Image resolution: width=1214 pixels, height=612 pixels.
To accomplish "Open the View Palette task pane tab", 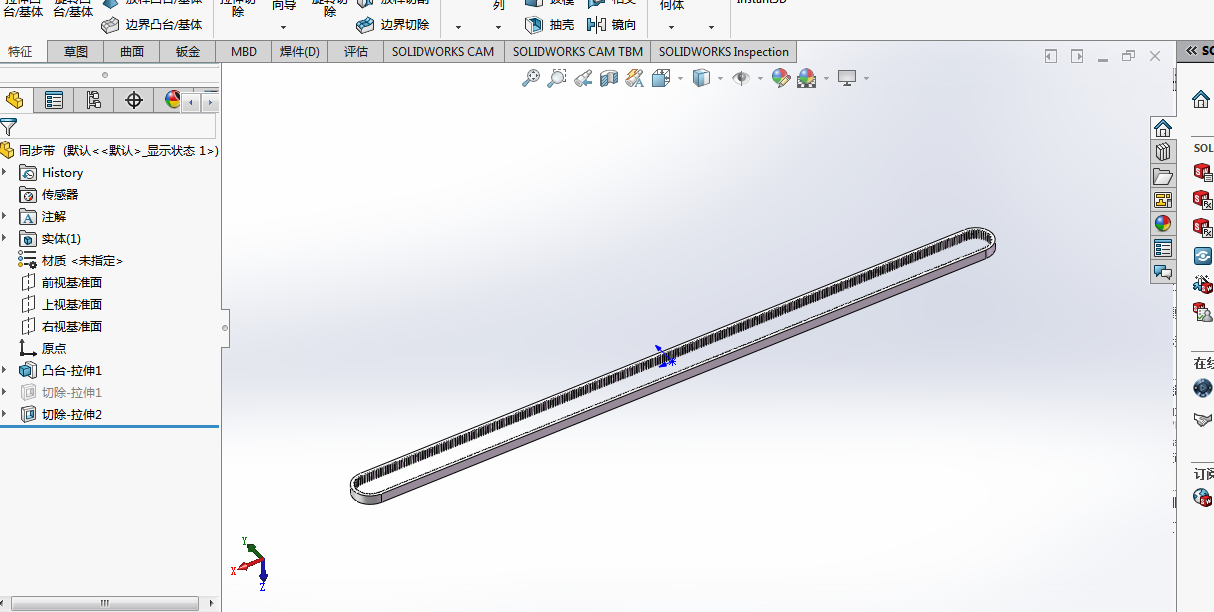I will coord(1162,200).
